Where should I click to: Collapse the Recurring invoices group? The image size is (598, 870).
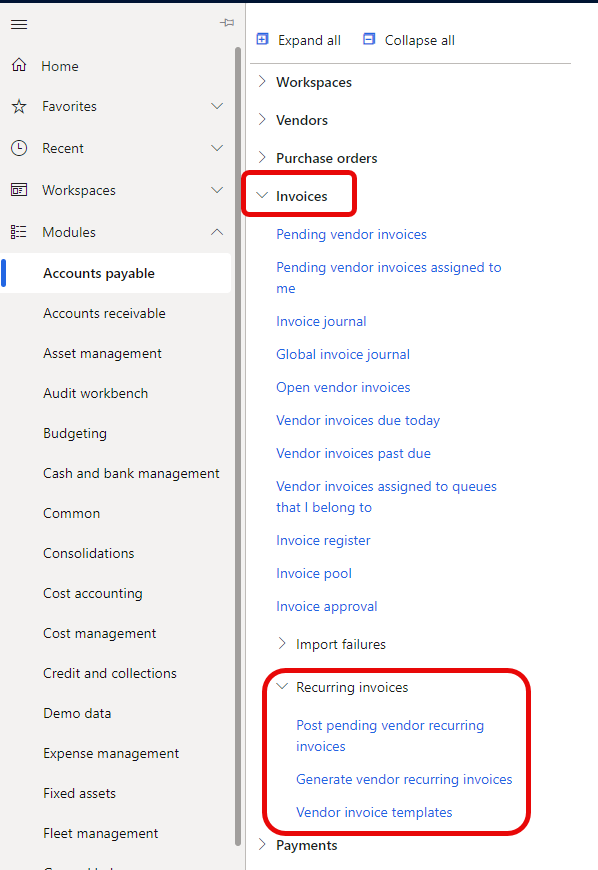click(282, 687)
